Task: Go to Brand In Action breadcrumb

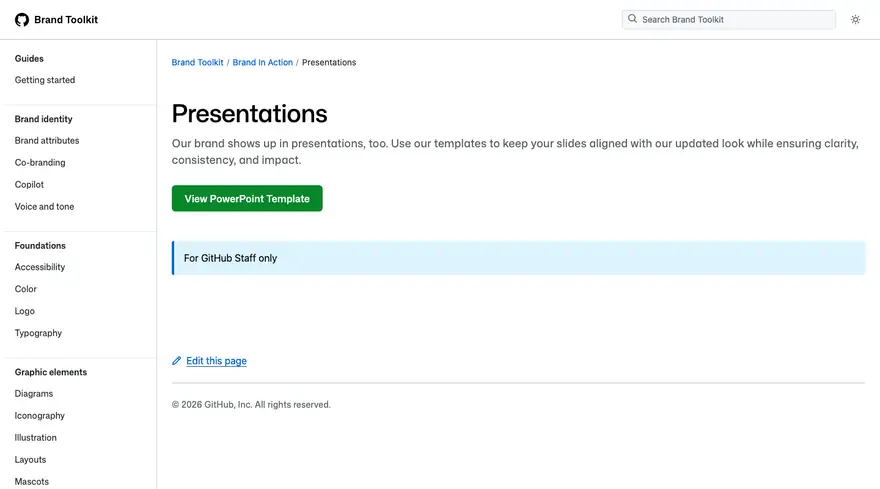Action: point(263,62)
